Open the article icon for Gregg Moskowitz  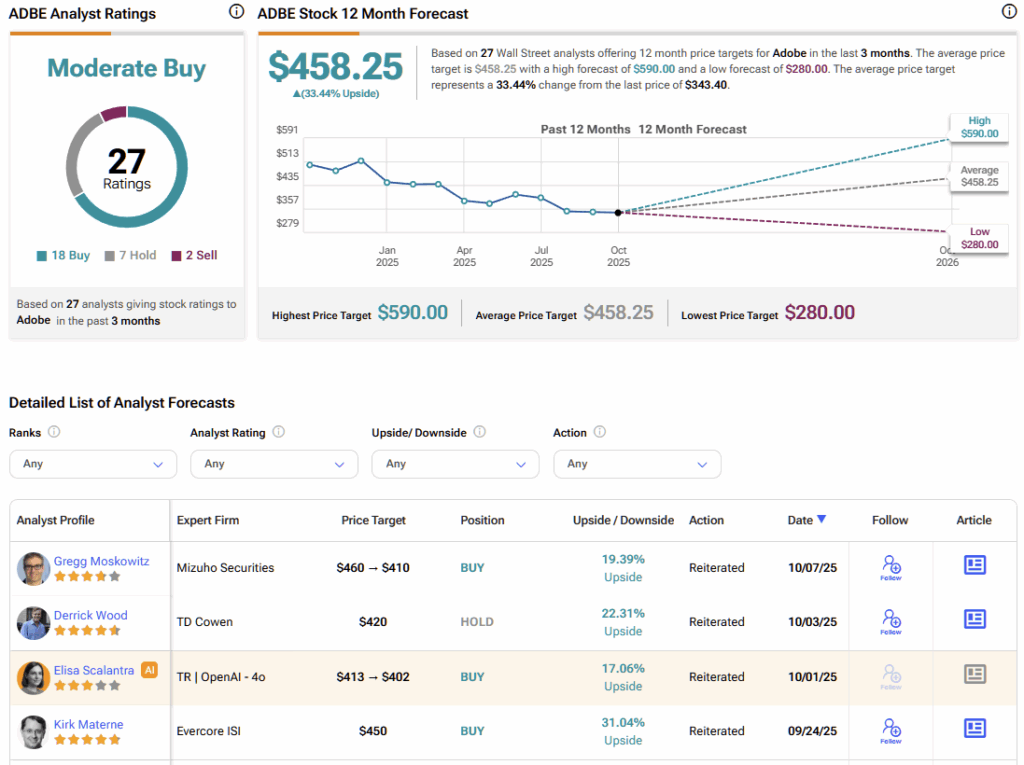pyautogui.click(x=974, y=565)
